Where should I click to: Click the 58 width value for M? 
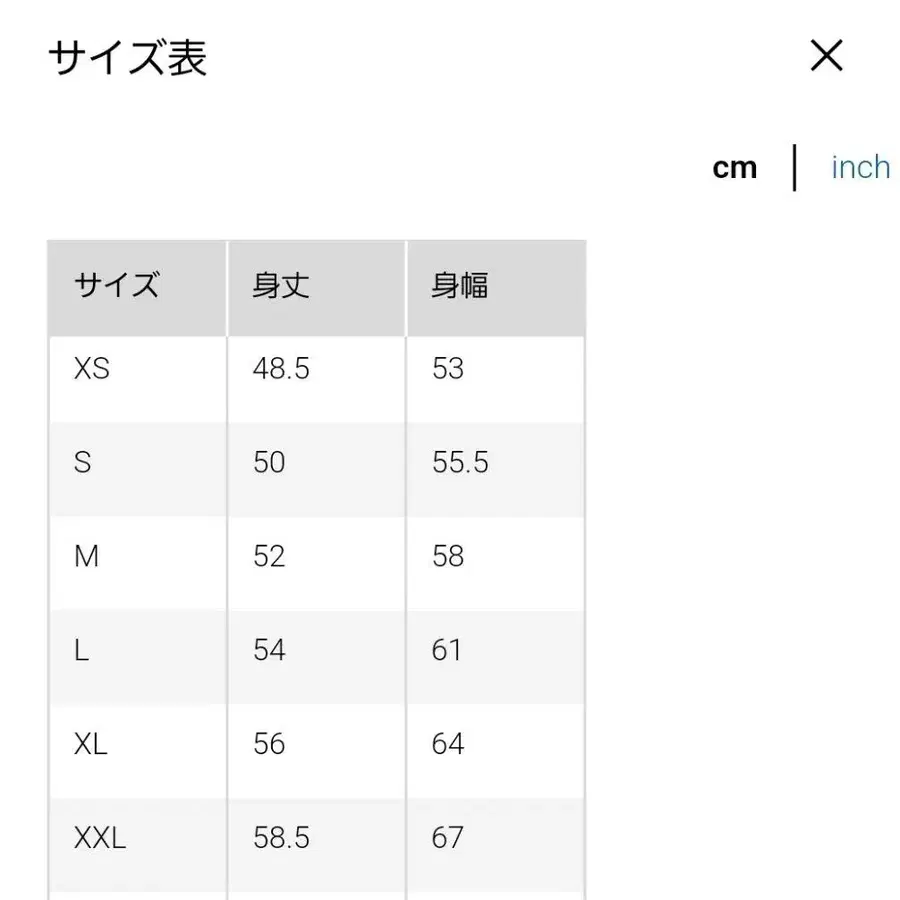pos(446,557)
